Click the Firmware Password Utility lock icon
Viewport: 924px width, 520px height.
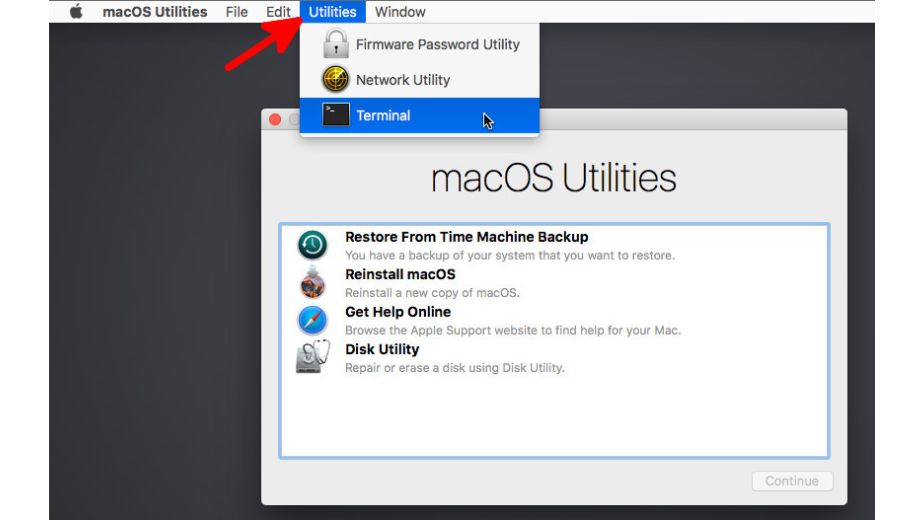(x=336, y=44)
